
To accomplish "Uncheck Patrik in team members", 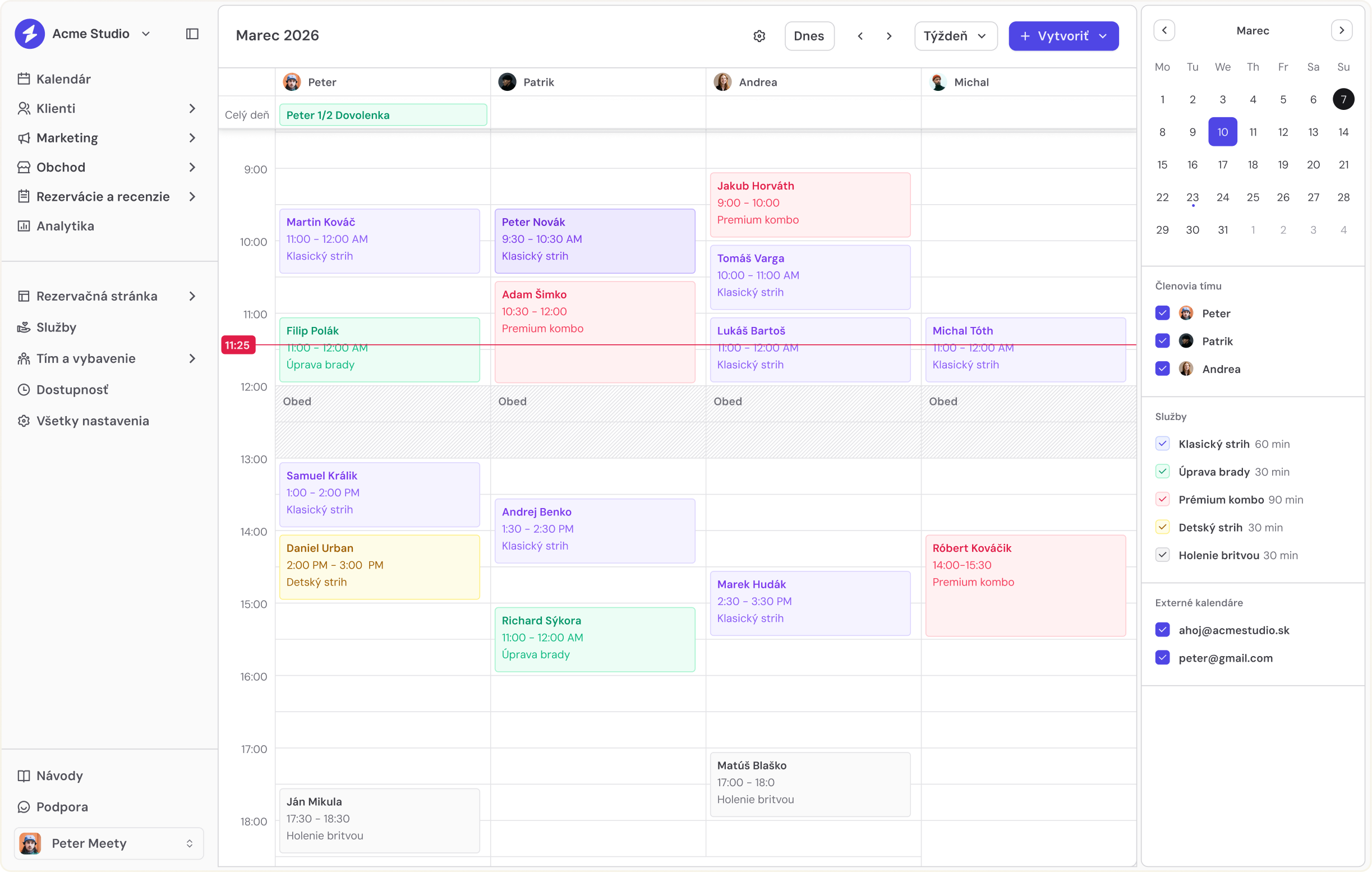I will (x=1162, y=341).
